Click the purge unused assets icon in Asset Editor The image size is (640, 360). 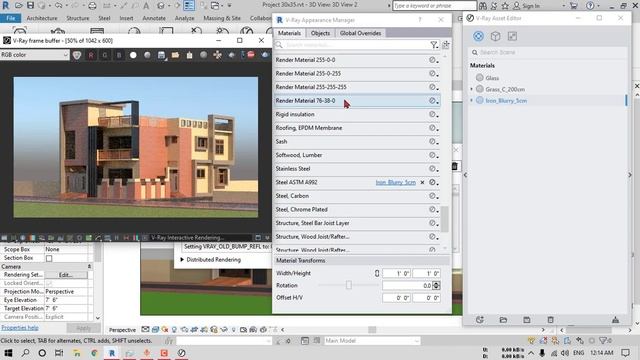pos(615,320)
